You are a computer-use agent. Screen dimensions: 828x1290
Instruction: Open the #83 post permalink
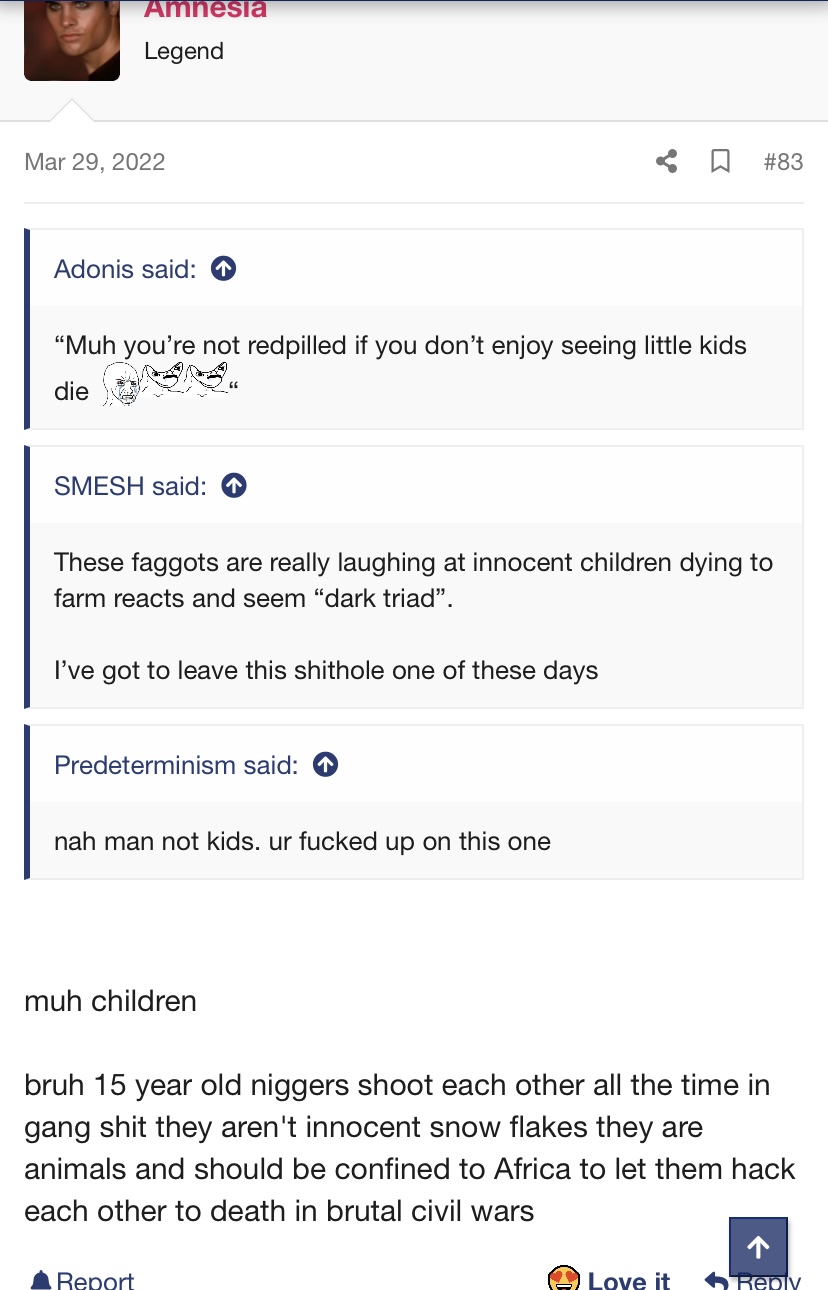click(x=783, y=161)
